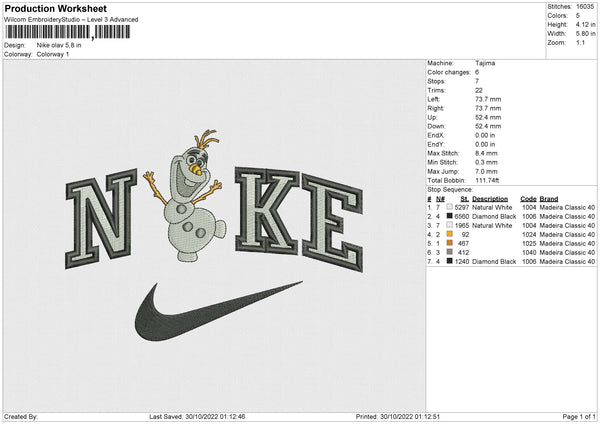Click the barcode under the worksheet title
This screenshot has width=600, height=424.
point(67,32)
